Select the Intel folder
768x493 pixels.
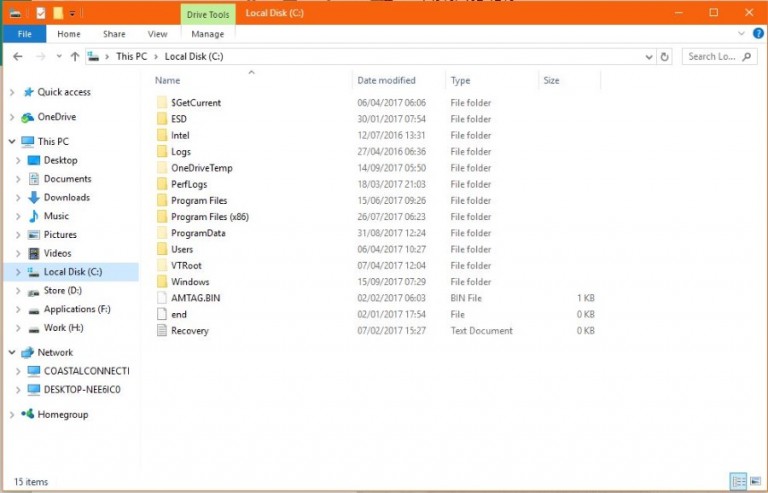pyautogui.click(x=180, y=135)
